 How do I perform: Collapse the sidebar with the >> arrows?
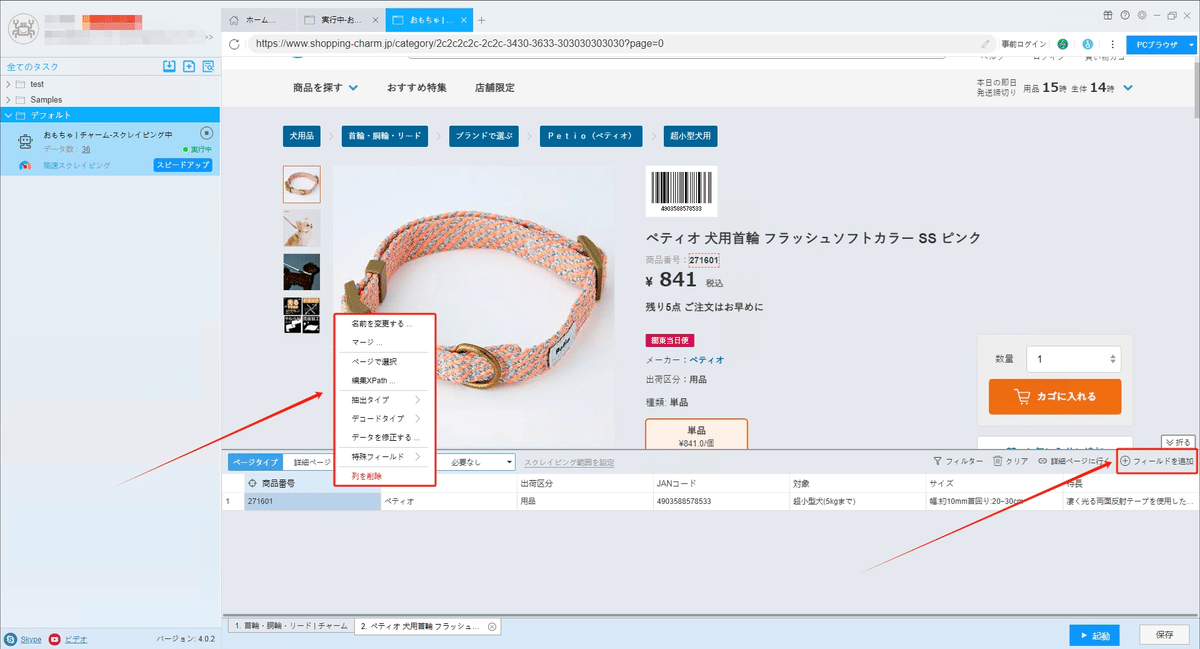point(208,37)
